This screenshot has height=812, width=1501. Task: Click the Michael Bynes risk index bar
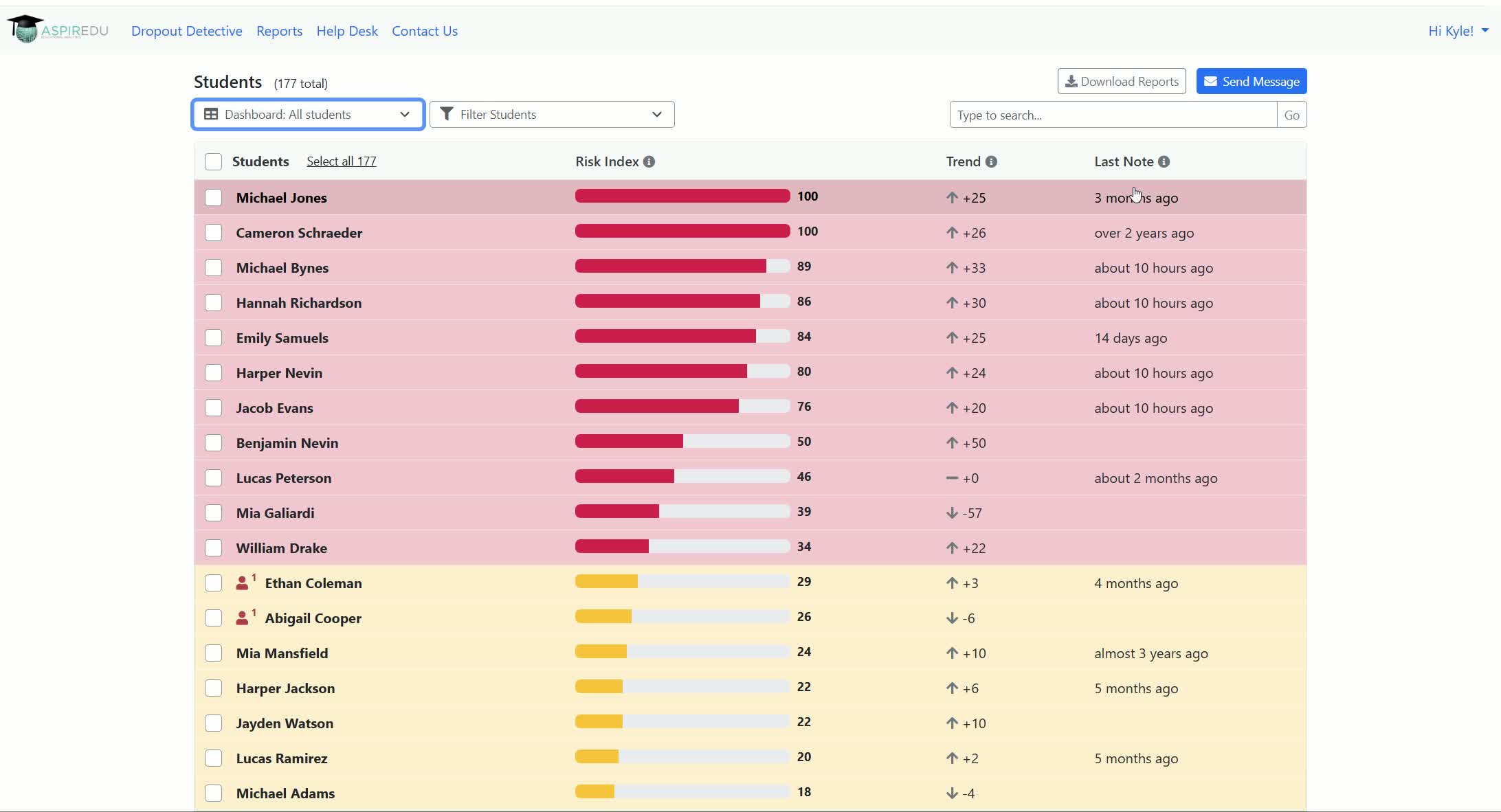[x=682, y=267]
